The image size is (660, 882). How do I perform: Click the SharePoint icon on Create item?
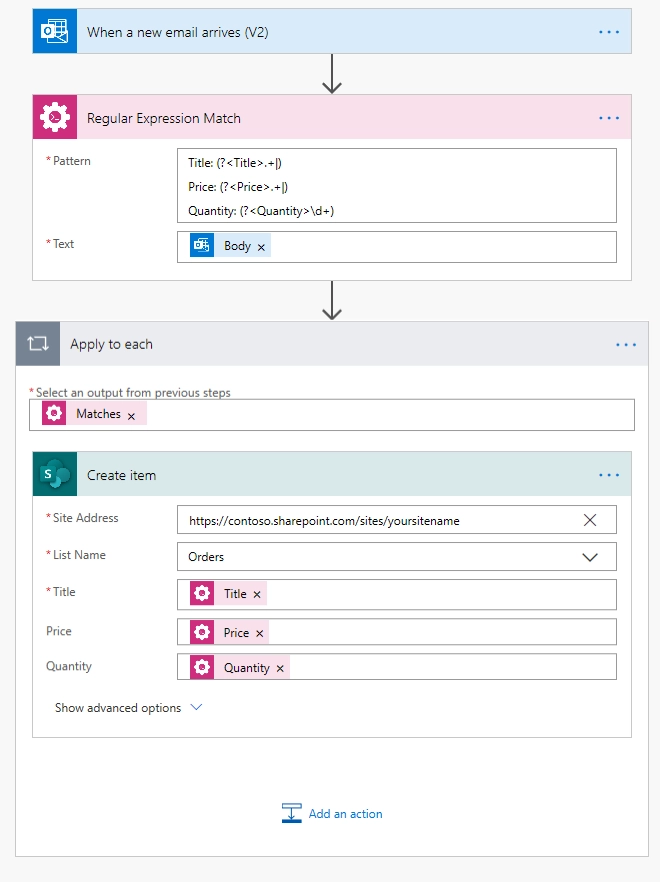point(55,474)
